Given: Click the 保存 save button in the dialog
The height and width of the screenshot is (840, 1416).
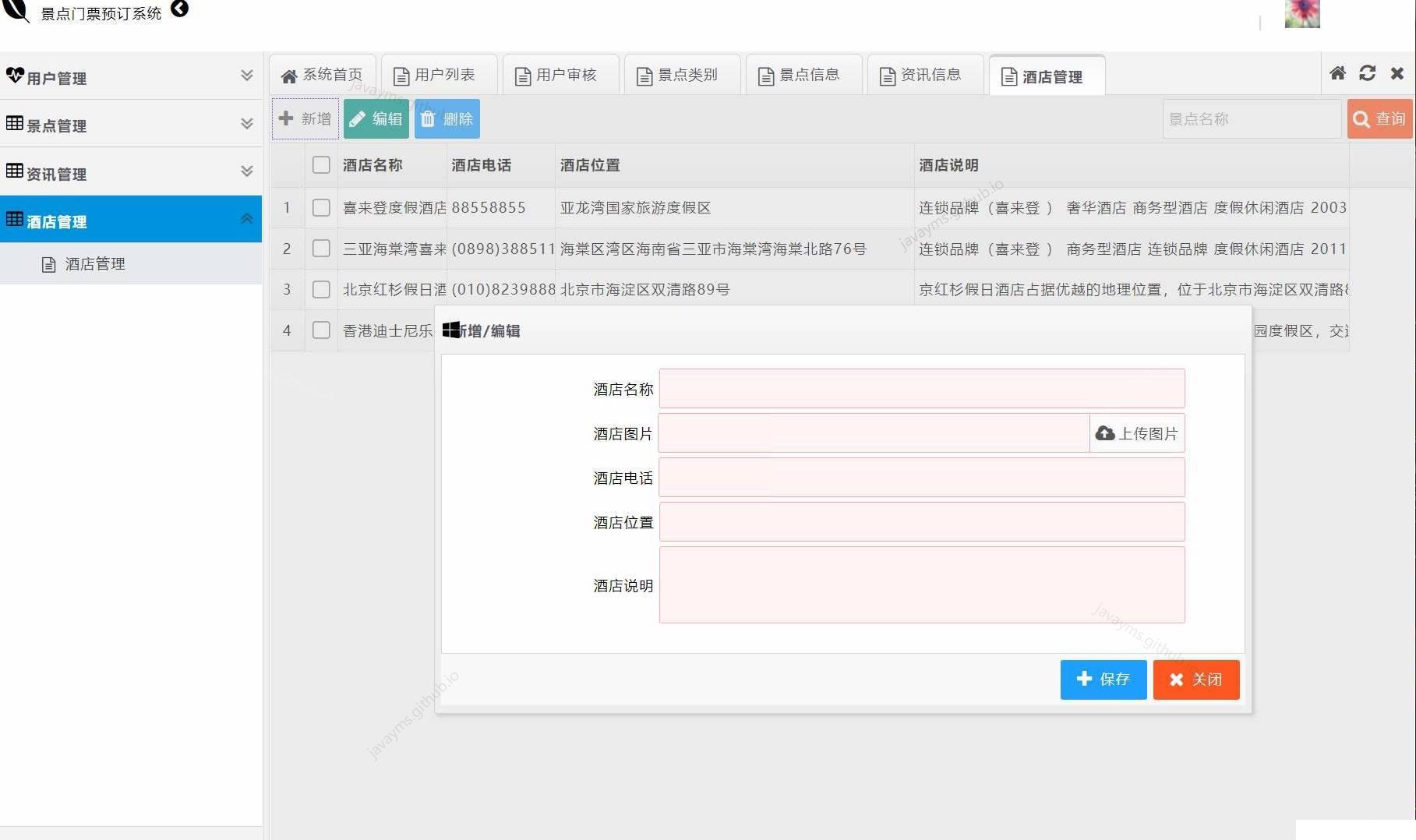Looking at the screenshot, I should [1103, 679].
